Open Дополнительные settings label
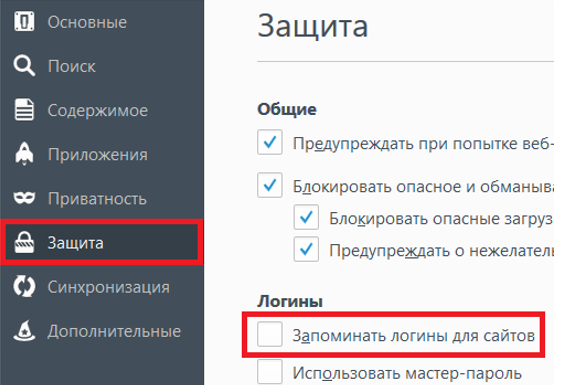The image size is (561, 385). pos(114,331)
